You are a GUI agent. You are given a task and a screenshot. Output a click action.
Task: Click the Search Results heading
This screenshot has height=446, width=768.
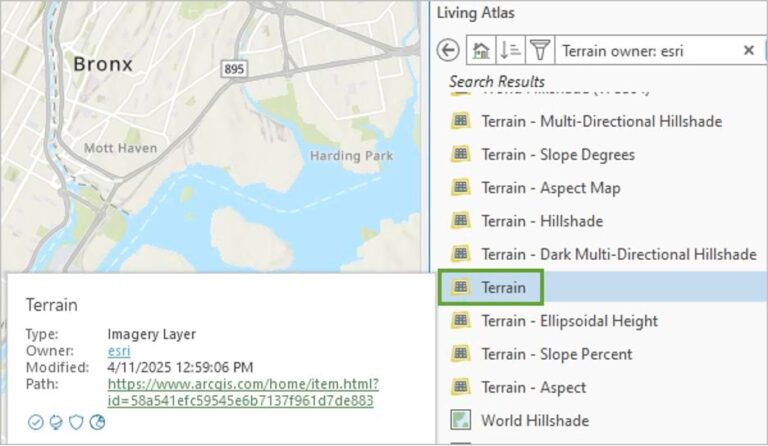[497, 81]
